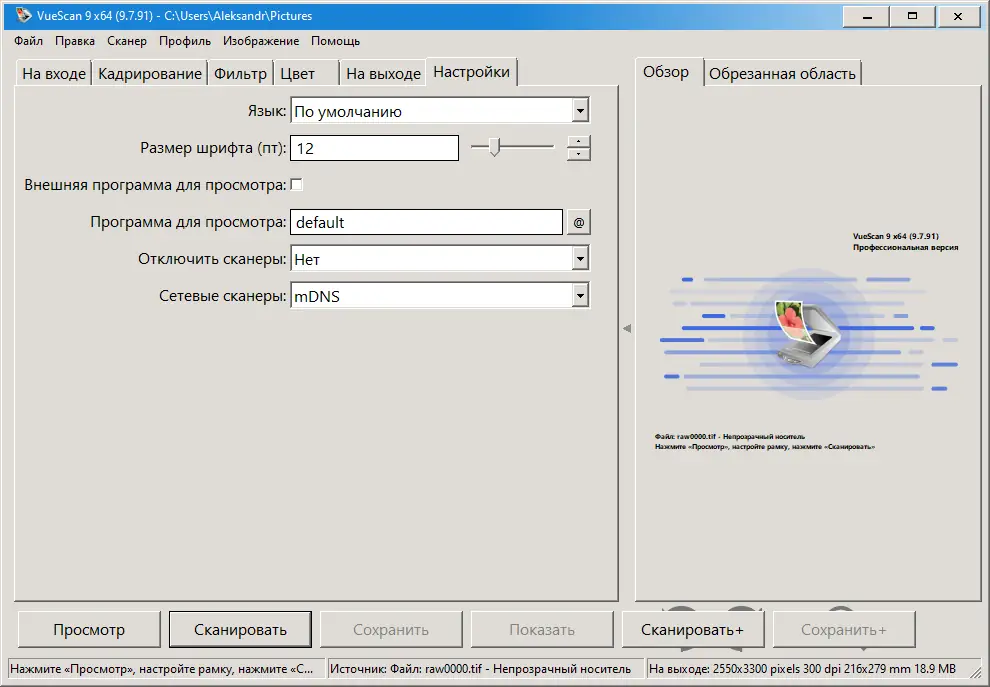Screen dimensions: 990x687
Task: Open the Язык language dropdown
Action: point(580,111)
